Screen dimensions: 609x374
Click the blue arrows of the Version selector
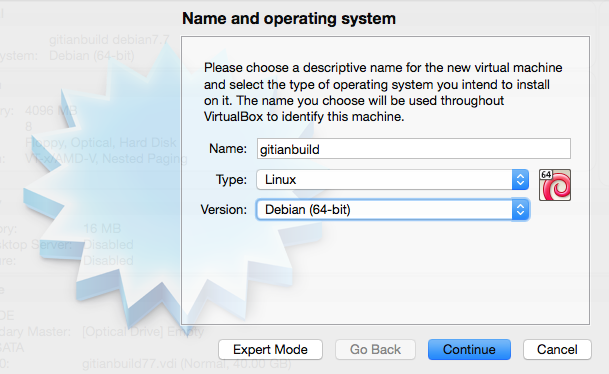click(520, 210)
